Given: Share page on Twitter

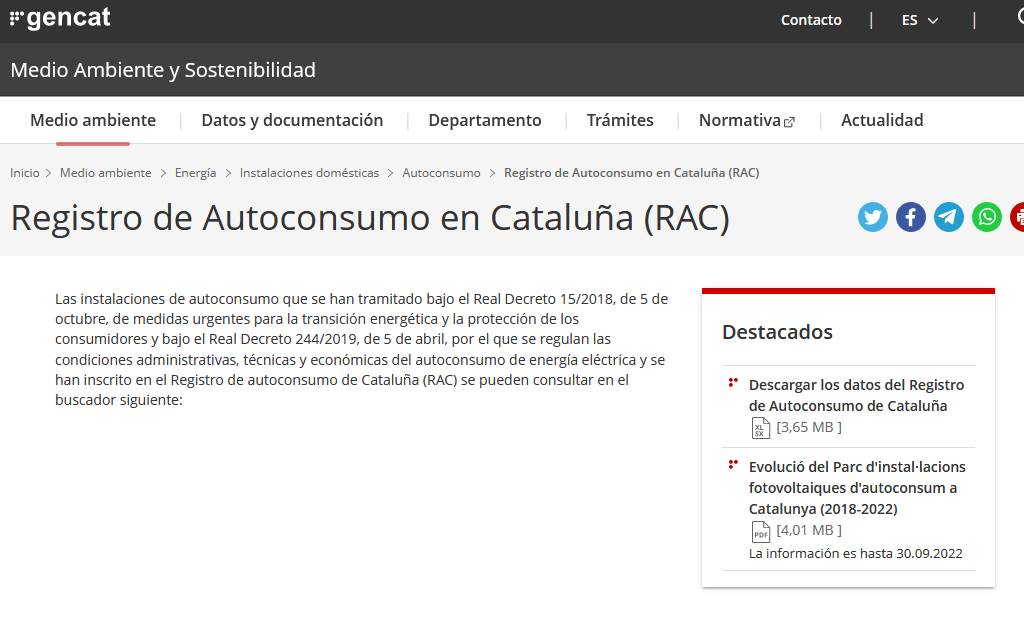Looking at the screenshot, I should (872, 217).
